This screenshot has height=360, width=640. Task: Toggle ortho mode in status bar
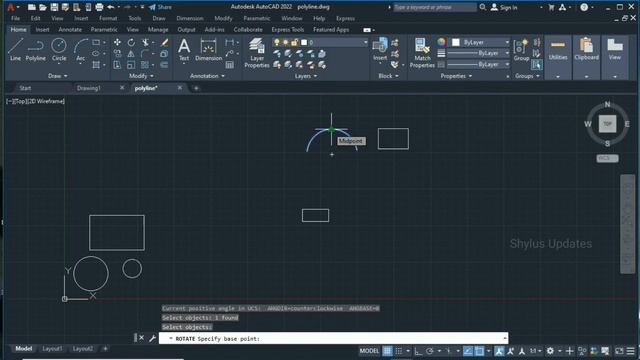tap(418, 351)
